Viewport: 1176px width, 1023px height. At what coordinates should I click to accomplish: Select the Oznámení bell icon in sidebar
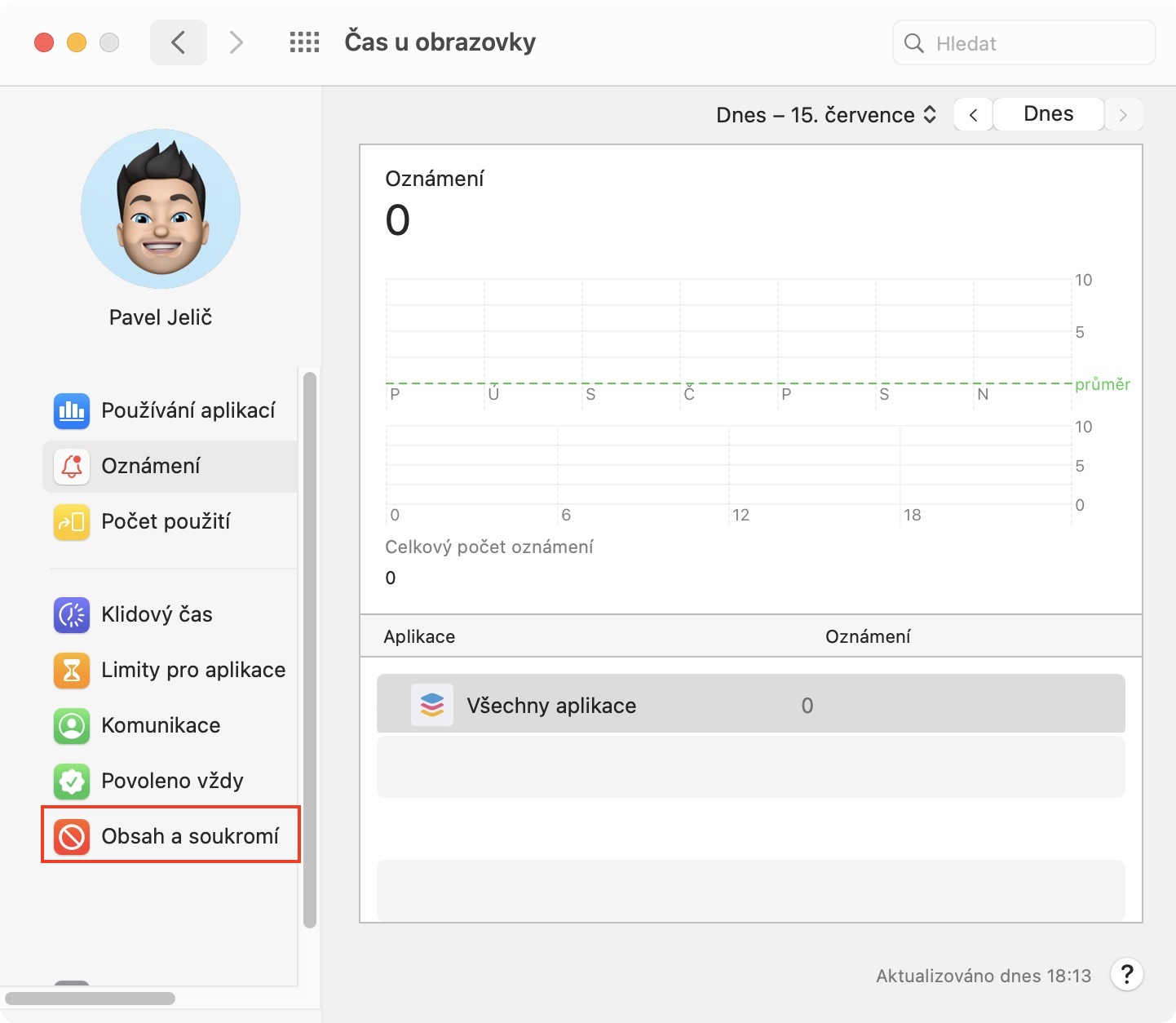point(72,466)
